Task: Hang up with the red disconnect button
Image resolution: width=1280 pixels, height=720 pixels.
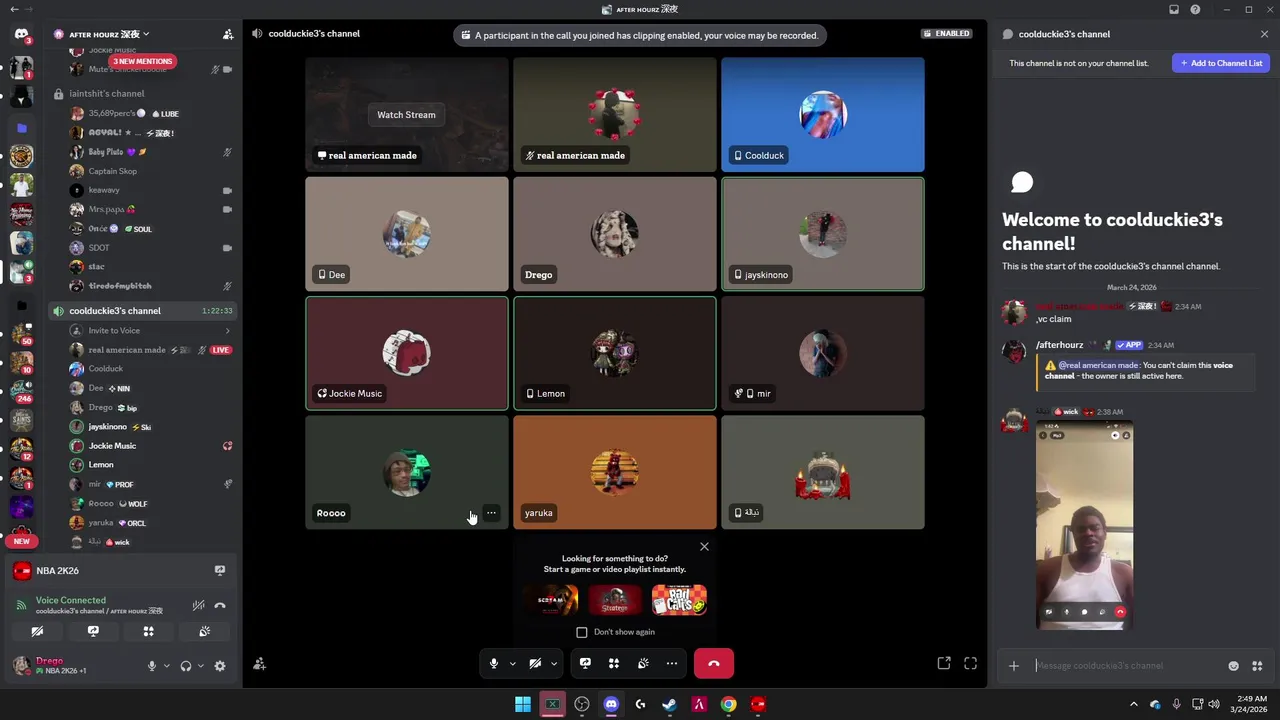Action: [713, 663]
